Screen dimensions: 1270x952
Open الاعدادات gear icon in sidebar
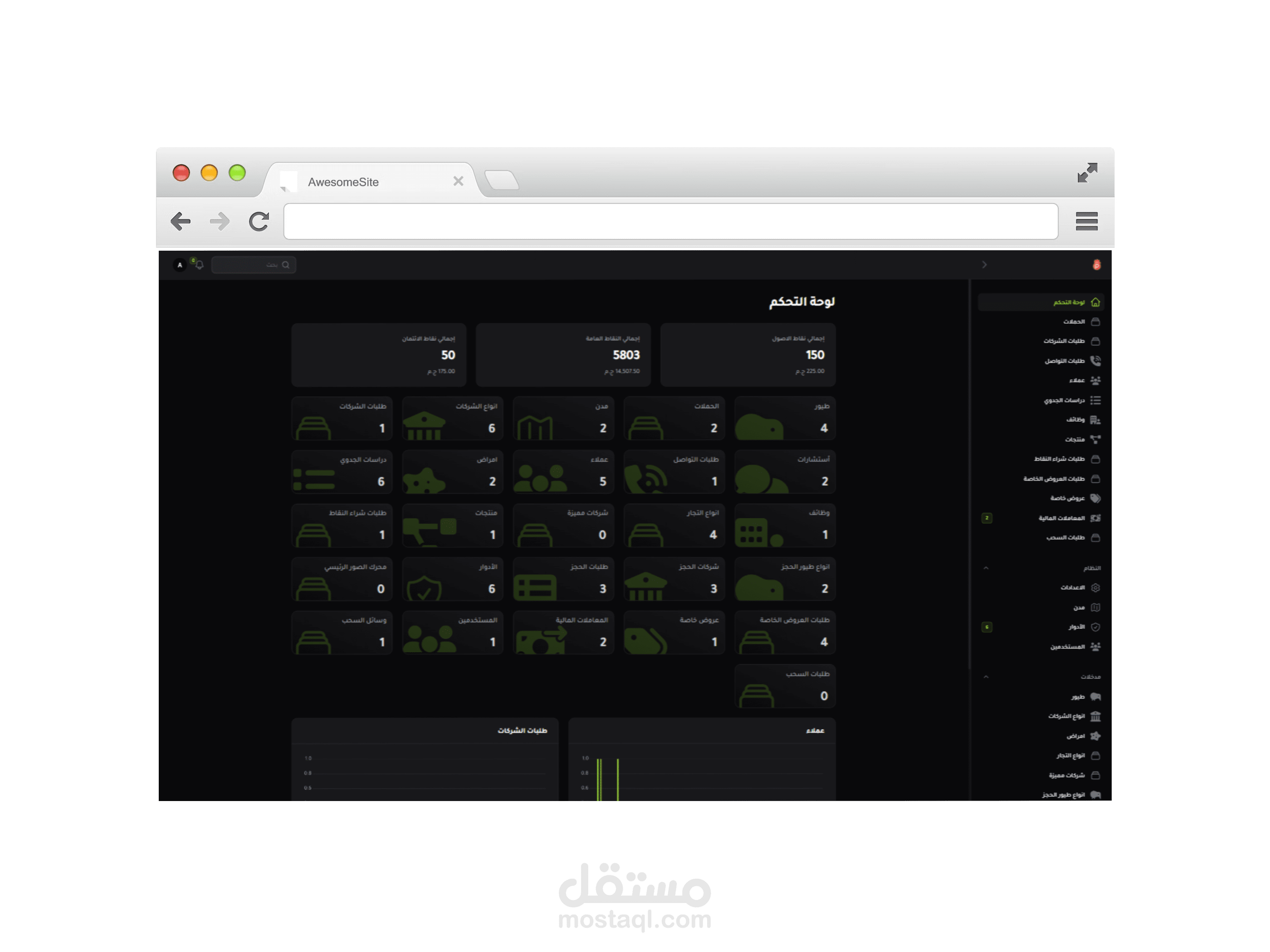[x=1095, y=588]
